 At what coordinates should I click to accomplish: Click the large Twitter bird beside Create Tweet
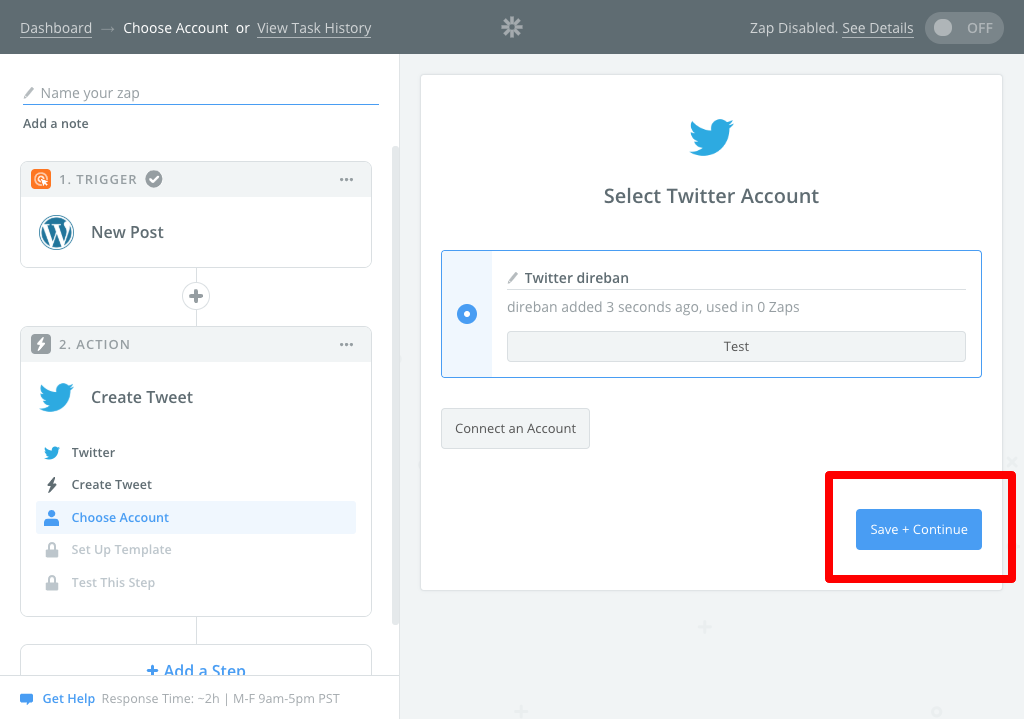[x=57, y=397]
